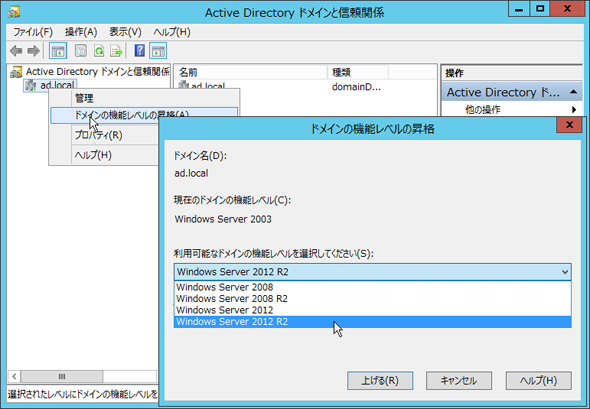This screenshot has height=409, width=590.
Task: Select ad.local in the console tree
Action: (50, 85)
